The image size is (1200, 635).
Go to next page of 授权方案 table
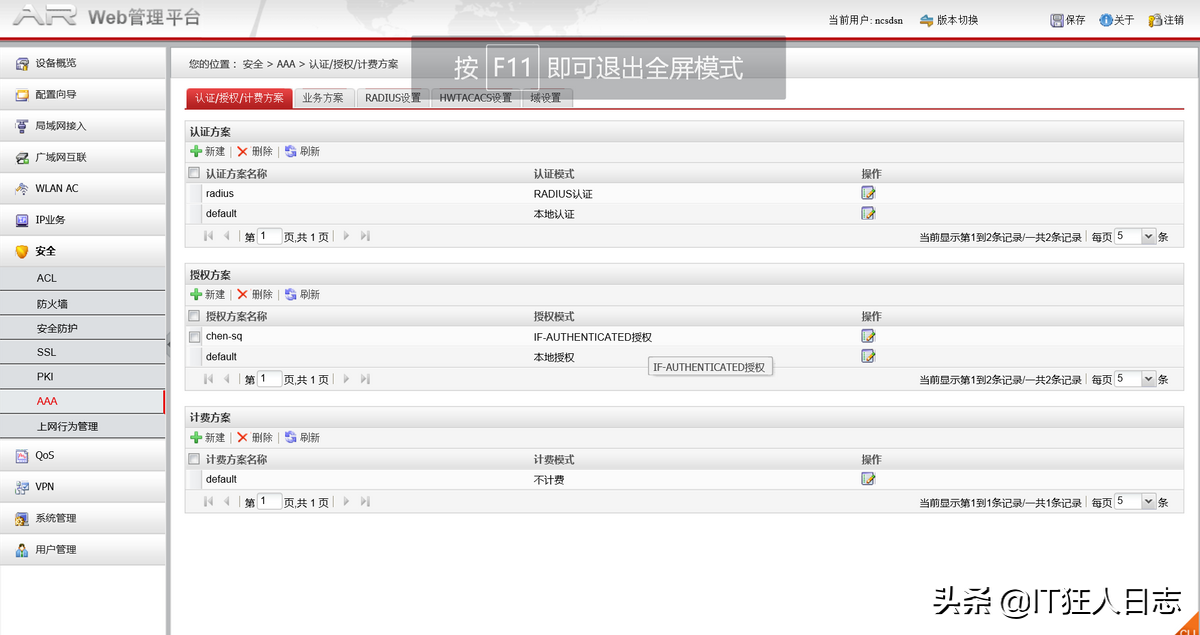tap(346, 380)
